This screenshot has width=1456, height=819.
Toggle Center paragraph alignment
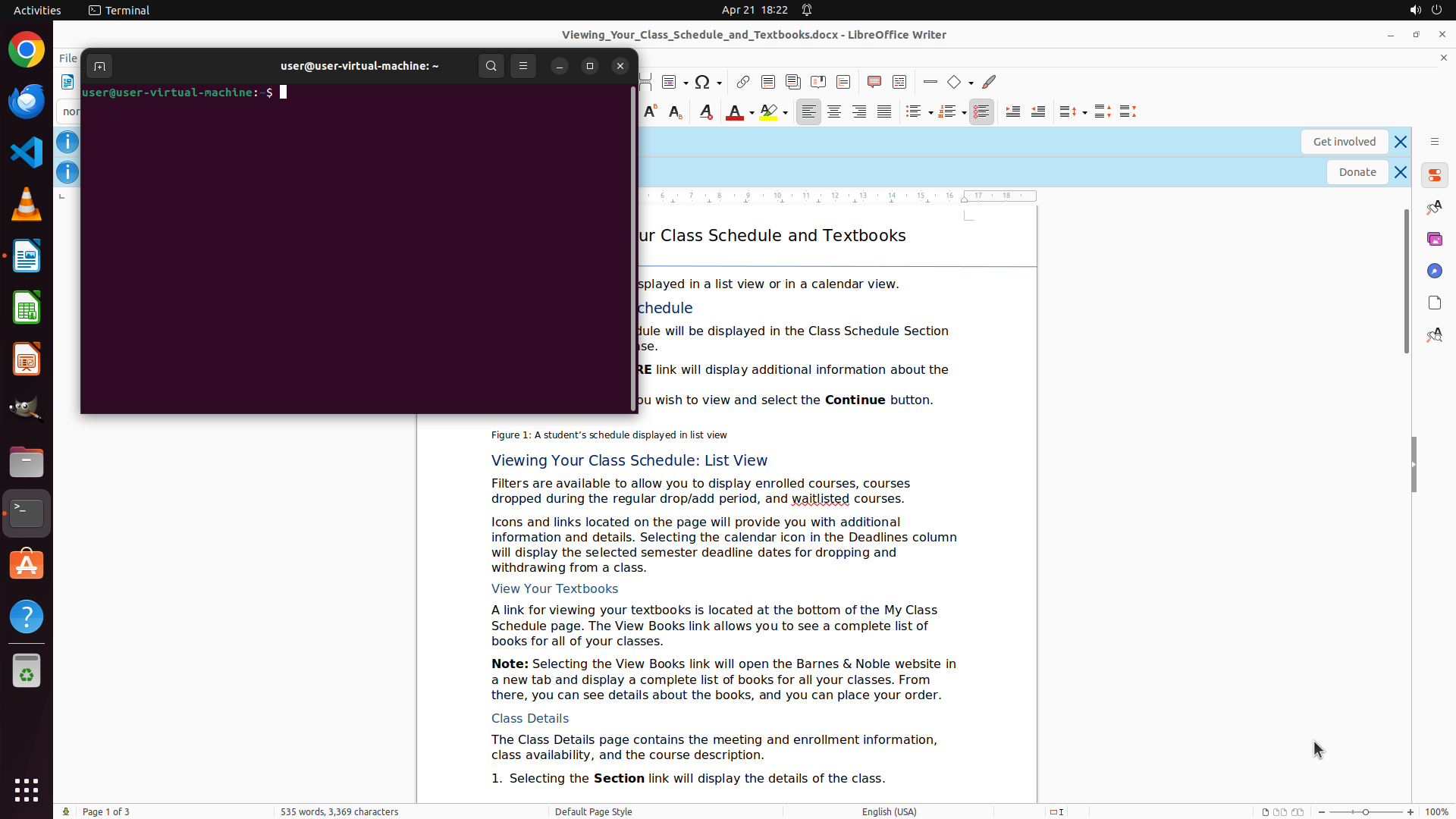(834, 112)
